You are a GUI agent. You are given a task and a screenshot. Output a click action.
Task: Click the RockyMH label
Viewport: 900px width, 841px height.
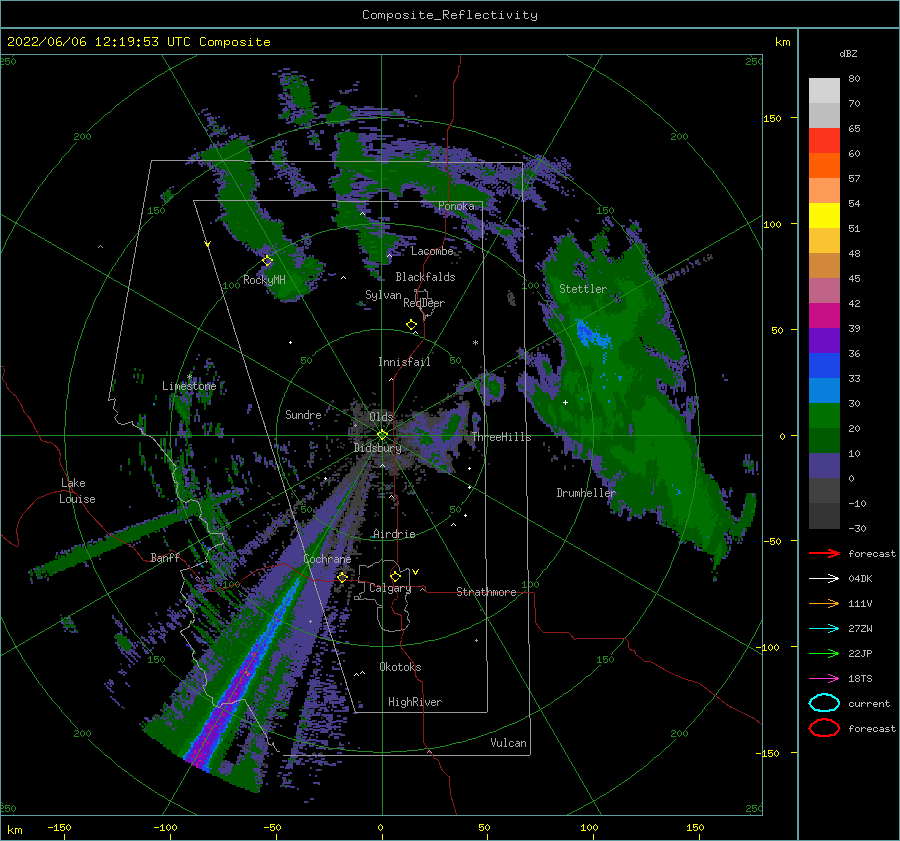(x=264, y=280)
